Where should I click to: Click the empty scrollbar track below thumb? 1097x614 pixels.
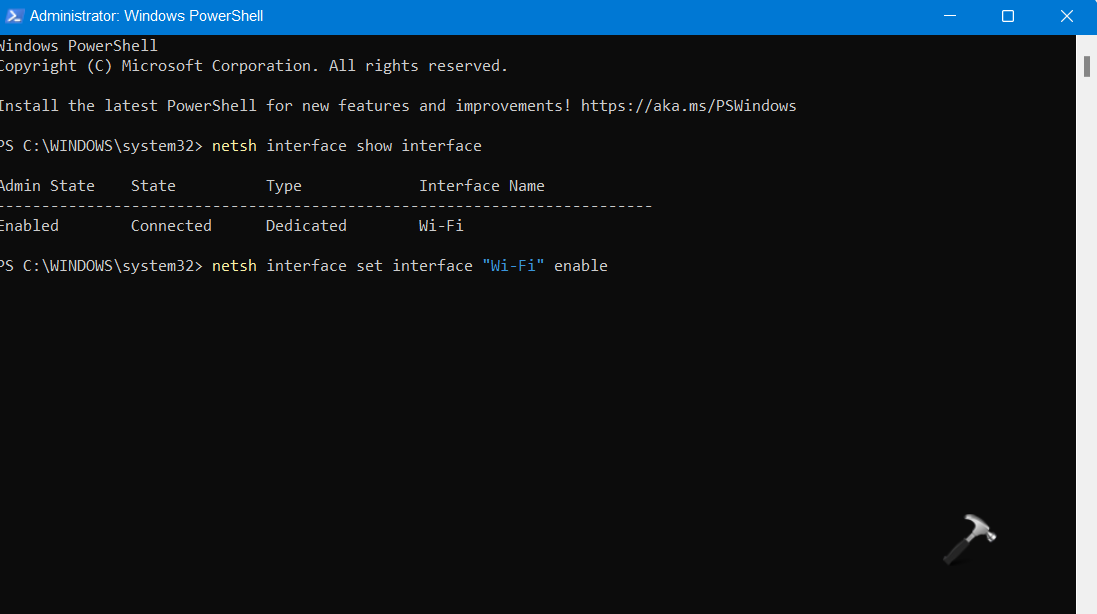click(x=1086, y=350)
